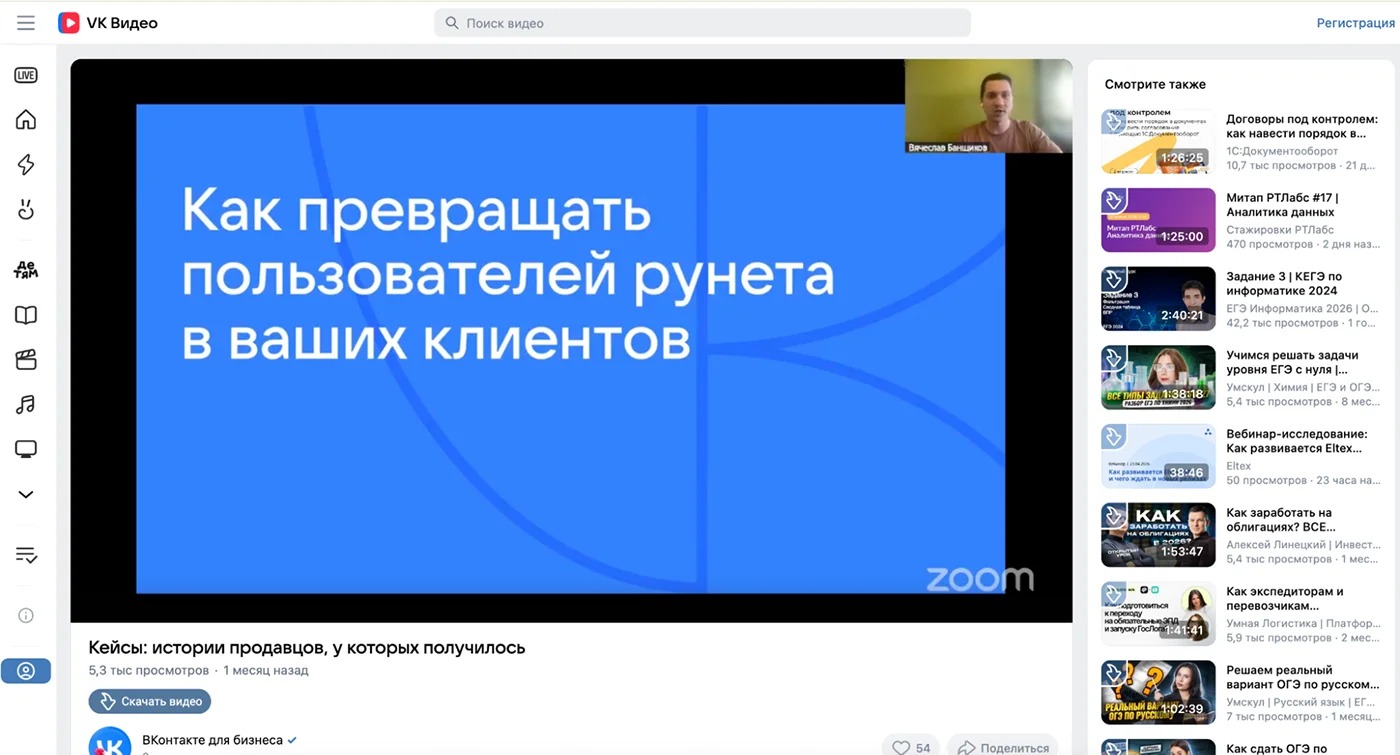This screenshot has width=1400, height=755.
Task: Open the hamburger menu in the header
Action: coord(26,23)
